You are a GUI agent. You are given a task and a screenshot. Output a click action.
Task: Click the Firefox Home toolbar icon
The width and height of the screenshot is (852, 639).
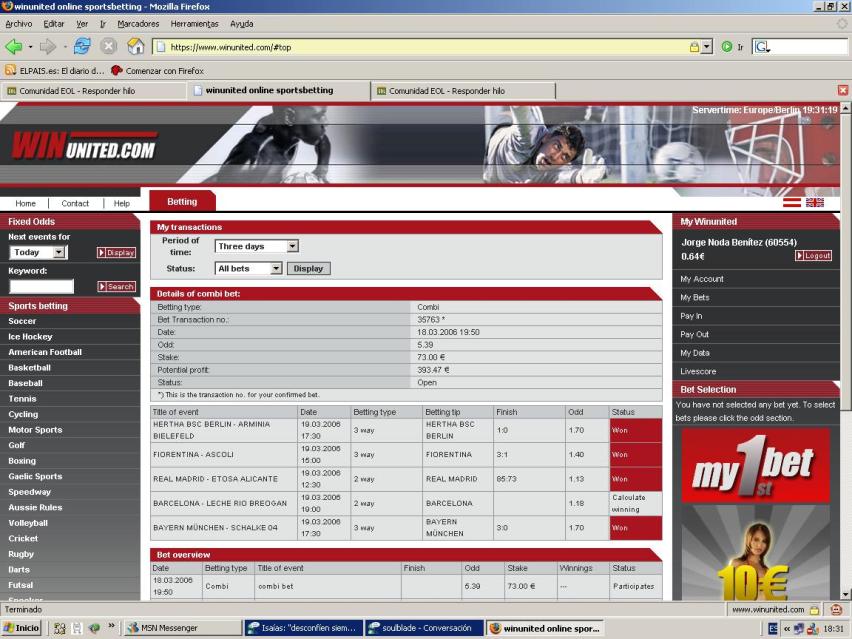(x=136, y=46)
